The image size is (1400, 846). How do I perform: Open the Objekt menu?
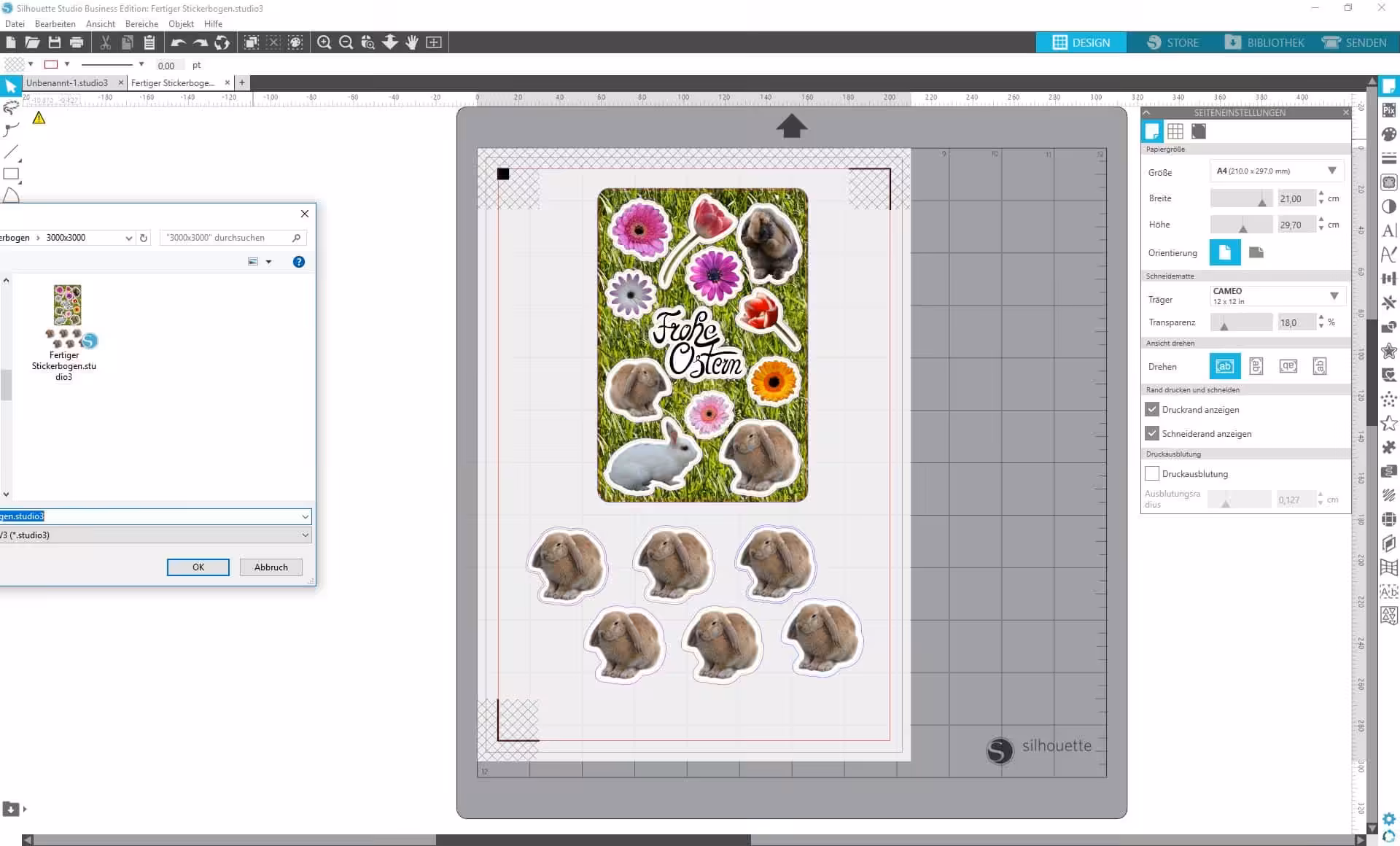point(181,24)
